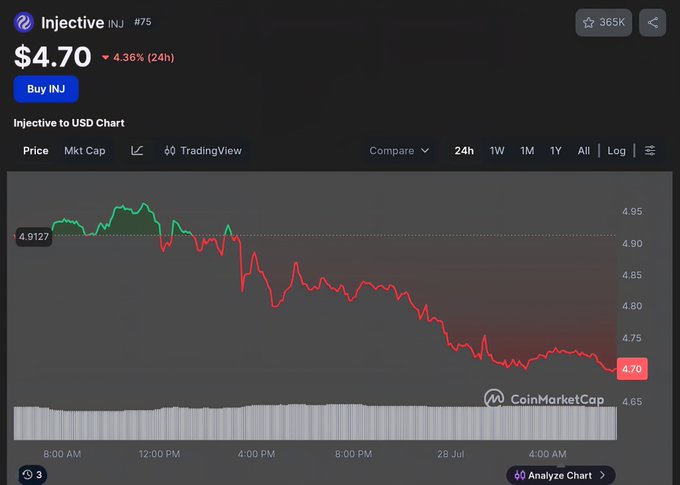Image resolution: width=680 pixels, height=485 pixels.
Task: Select the 1Y time range
Action: 556,151
